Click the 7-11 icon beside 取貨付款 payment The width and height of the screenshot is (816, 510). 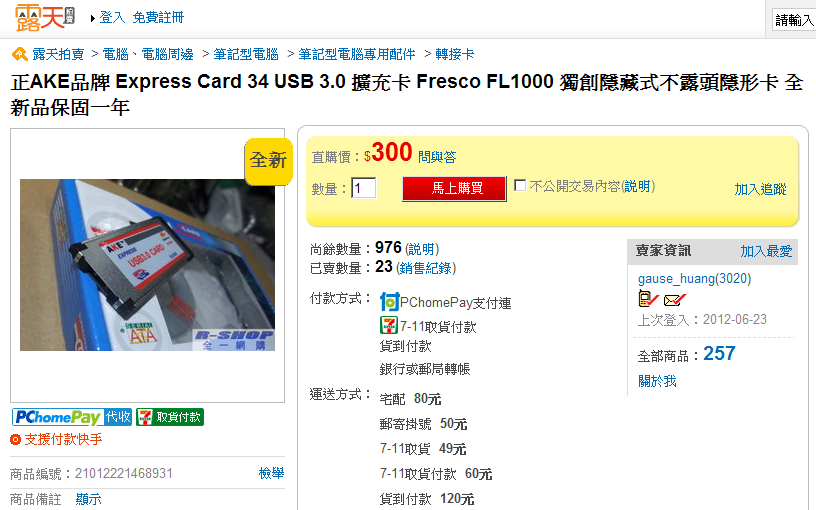pos(389,326)
